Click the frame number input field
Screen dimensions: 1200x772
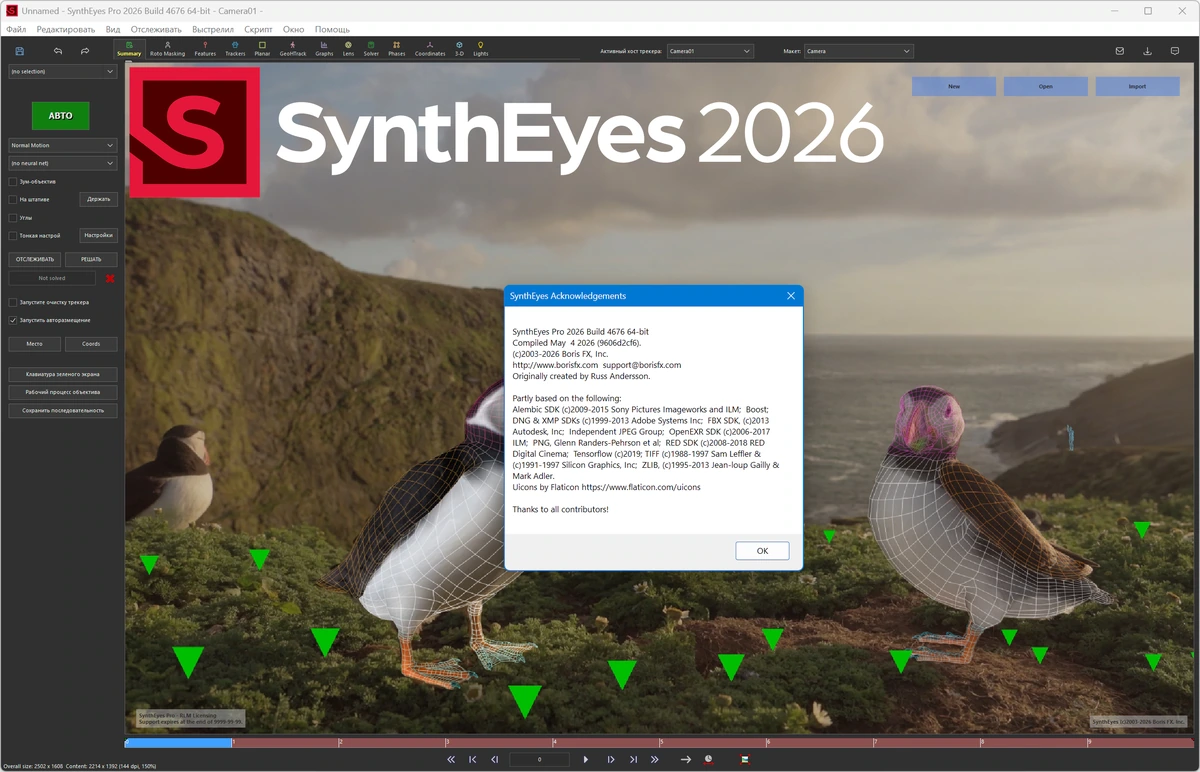(x=539, y=760)
